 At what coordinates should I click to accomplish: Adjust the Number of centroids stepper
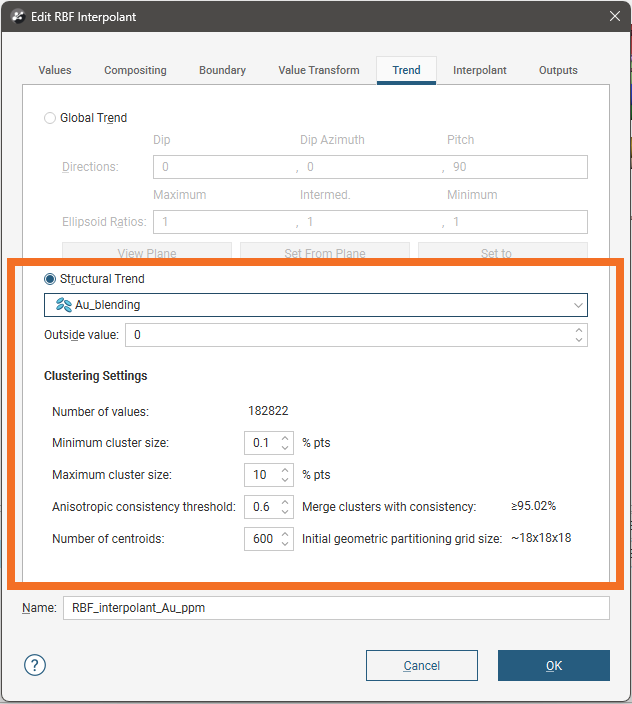[285, 539]
